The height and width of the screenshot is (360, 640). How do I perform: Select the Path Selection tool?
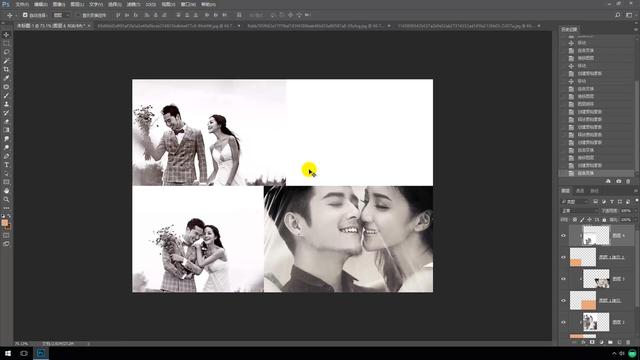pos(6,174)
